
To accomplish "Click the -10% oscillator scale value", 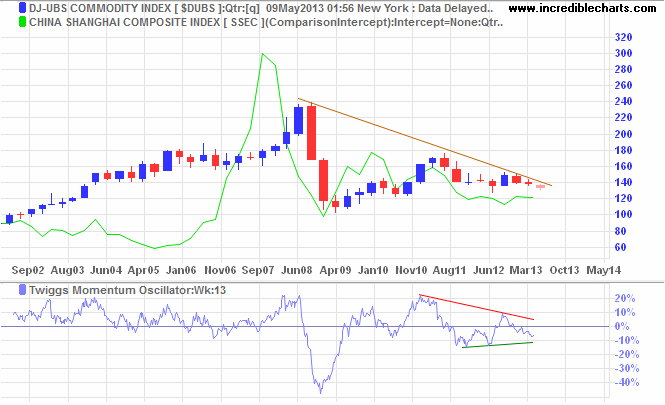I will (626, 341).
